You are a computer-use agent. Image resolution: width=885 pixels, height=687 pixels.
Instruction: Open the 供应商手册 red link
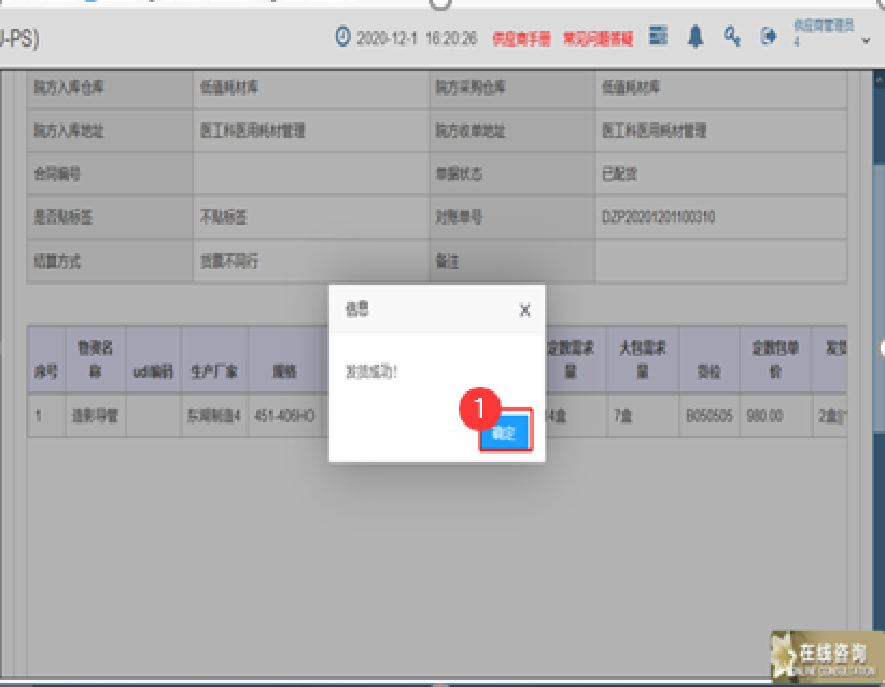pos(521,39)
